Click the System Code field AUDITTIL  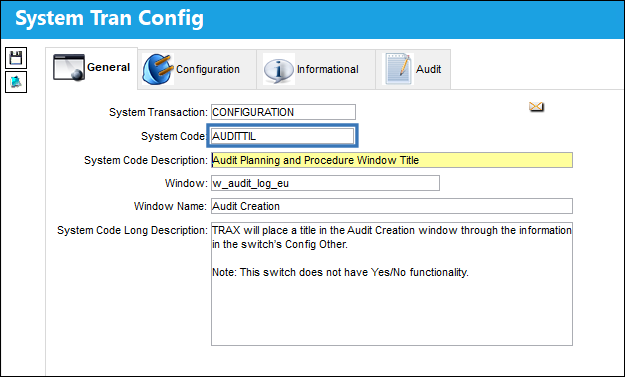tap(282, 136)
